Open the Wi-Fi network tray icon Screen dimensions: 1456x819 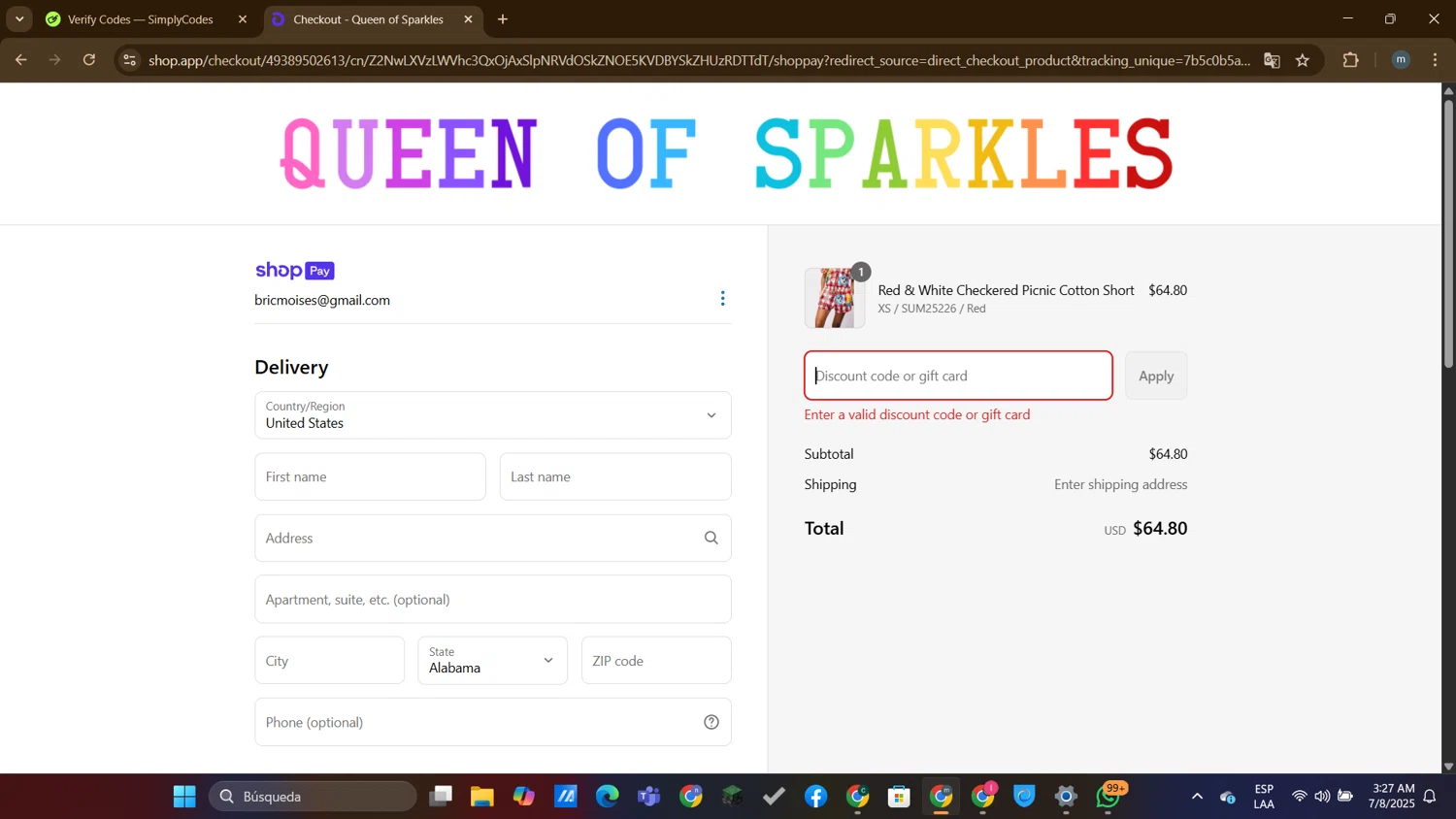[1299, 797]
